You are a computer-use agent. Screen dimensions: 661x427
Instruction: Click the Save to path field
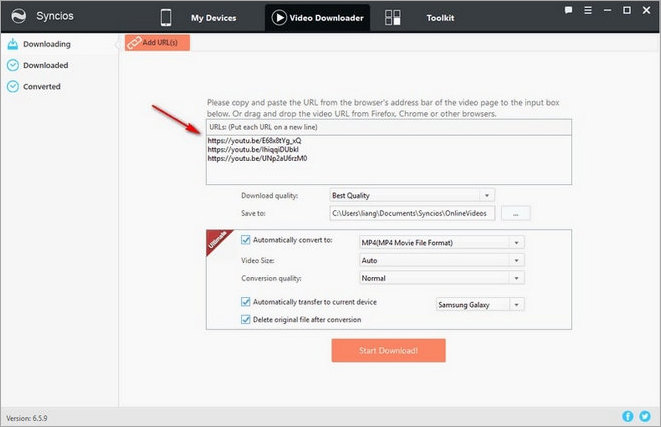(x=412, y=213)
